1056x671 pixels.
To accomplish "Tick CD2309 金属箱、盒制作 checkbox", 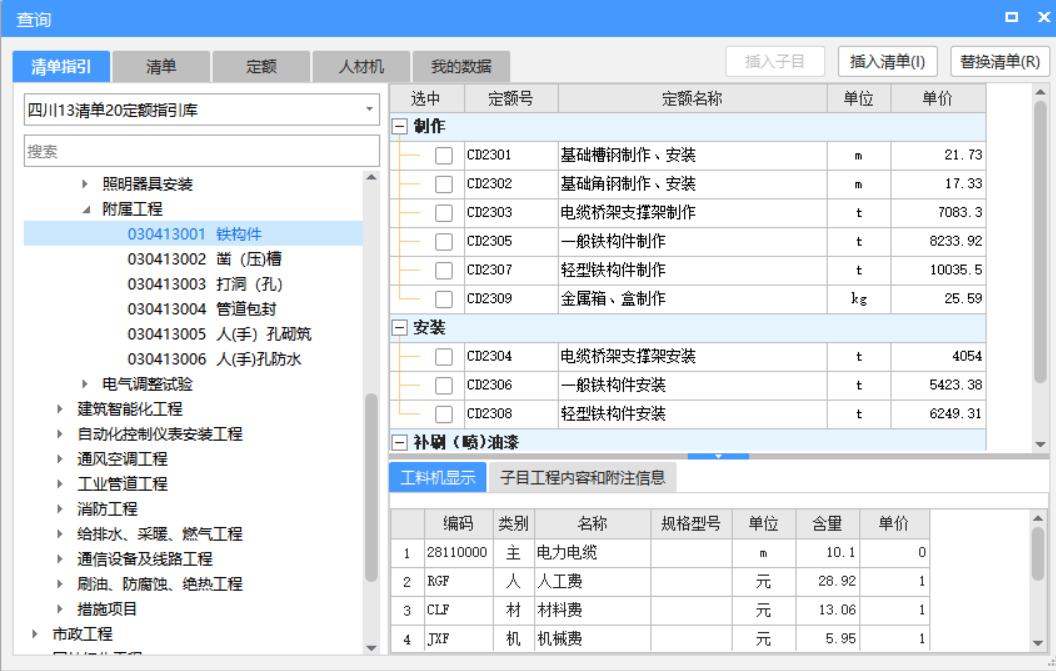I will (x=444, y=298).
